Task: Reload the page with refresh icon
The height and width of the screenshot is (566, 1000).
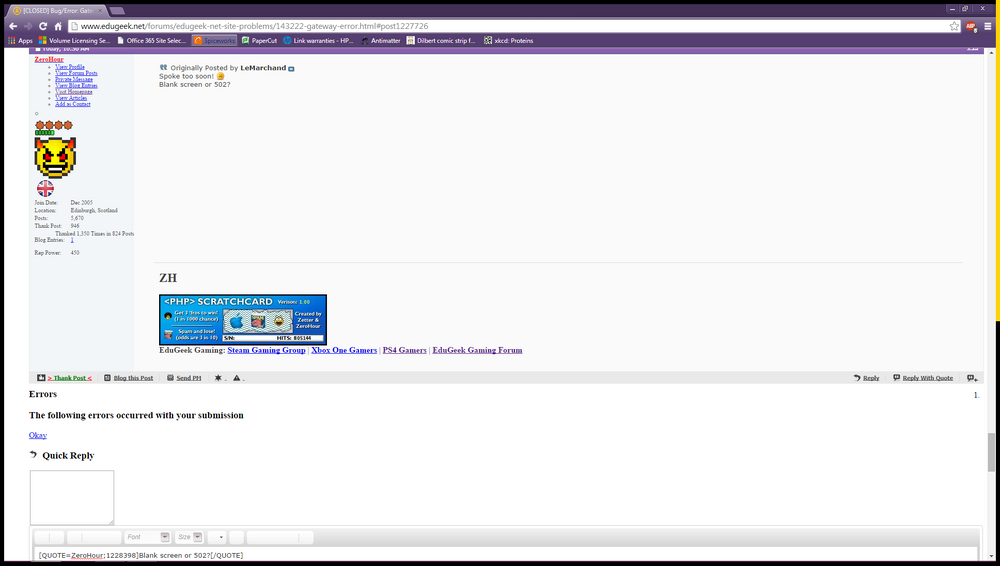Action: click(x=43, y=26)
